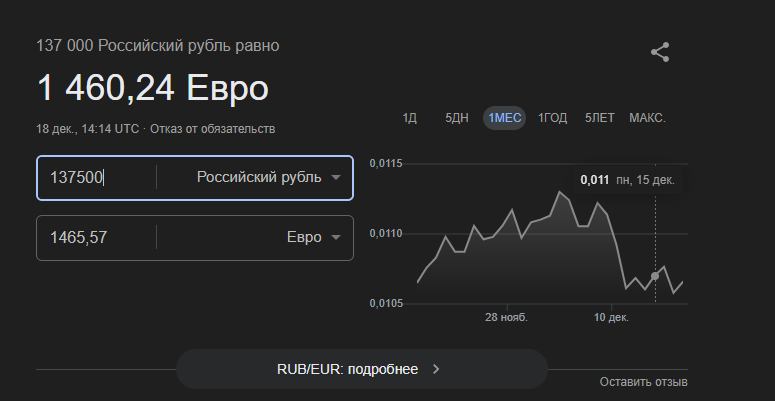
Task: Open the Евро currency dropdown
Action: 311,237
